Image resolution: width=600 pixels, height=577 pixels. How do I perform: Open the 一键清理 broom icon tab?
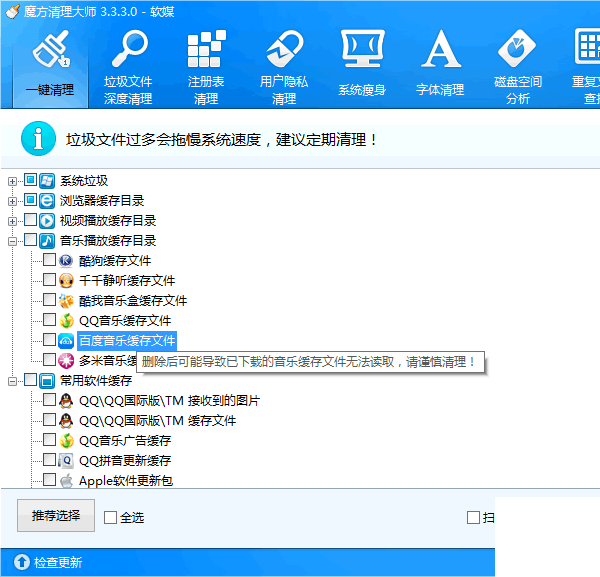tap(51, 49)
